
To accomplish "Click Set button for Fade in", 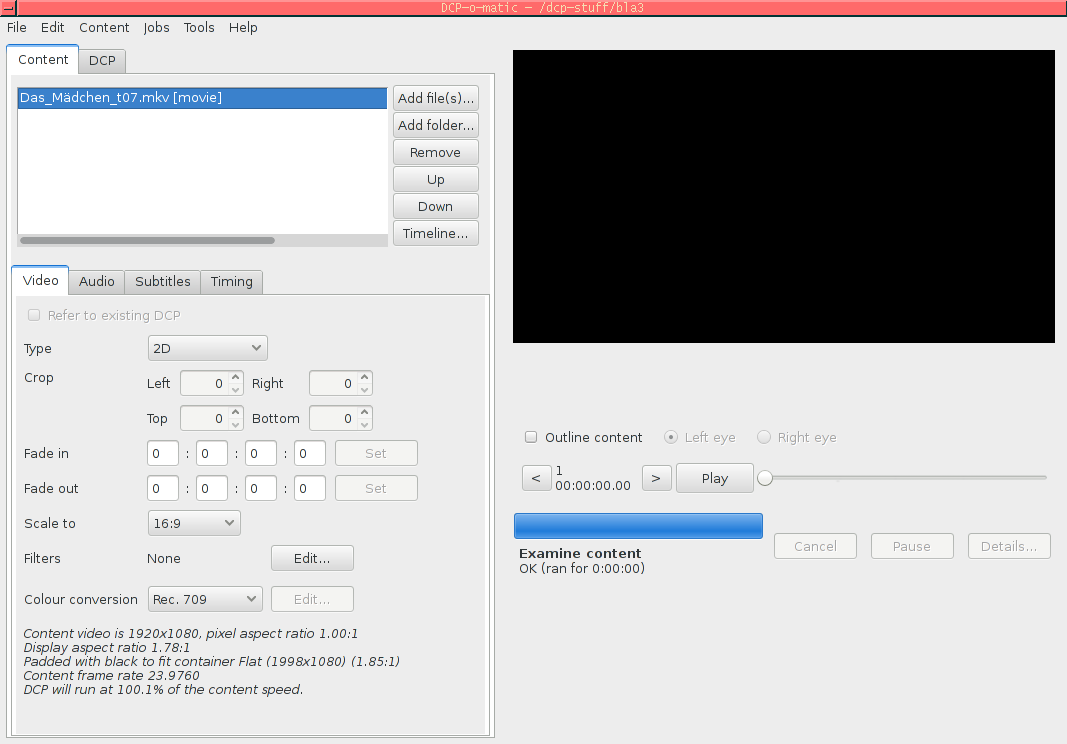I will tap(376, 453).
